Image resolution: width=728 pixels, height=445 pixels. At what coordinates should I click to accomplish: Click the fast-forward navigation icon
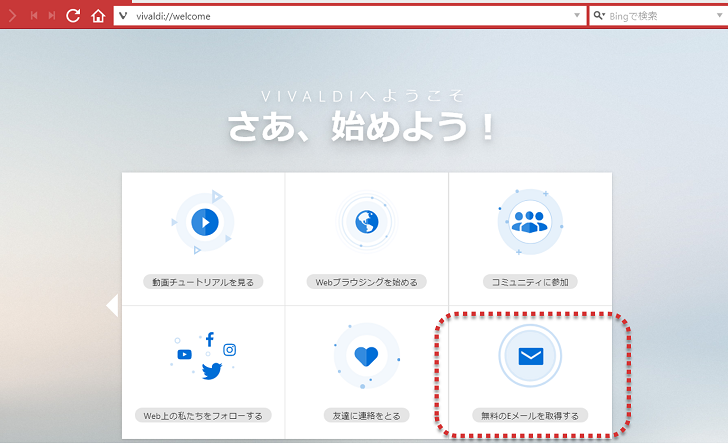pyautogui.click(x=52, y=16)
